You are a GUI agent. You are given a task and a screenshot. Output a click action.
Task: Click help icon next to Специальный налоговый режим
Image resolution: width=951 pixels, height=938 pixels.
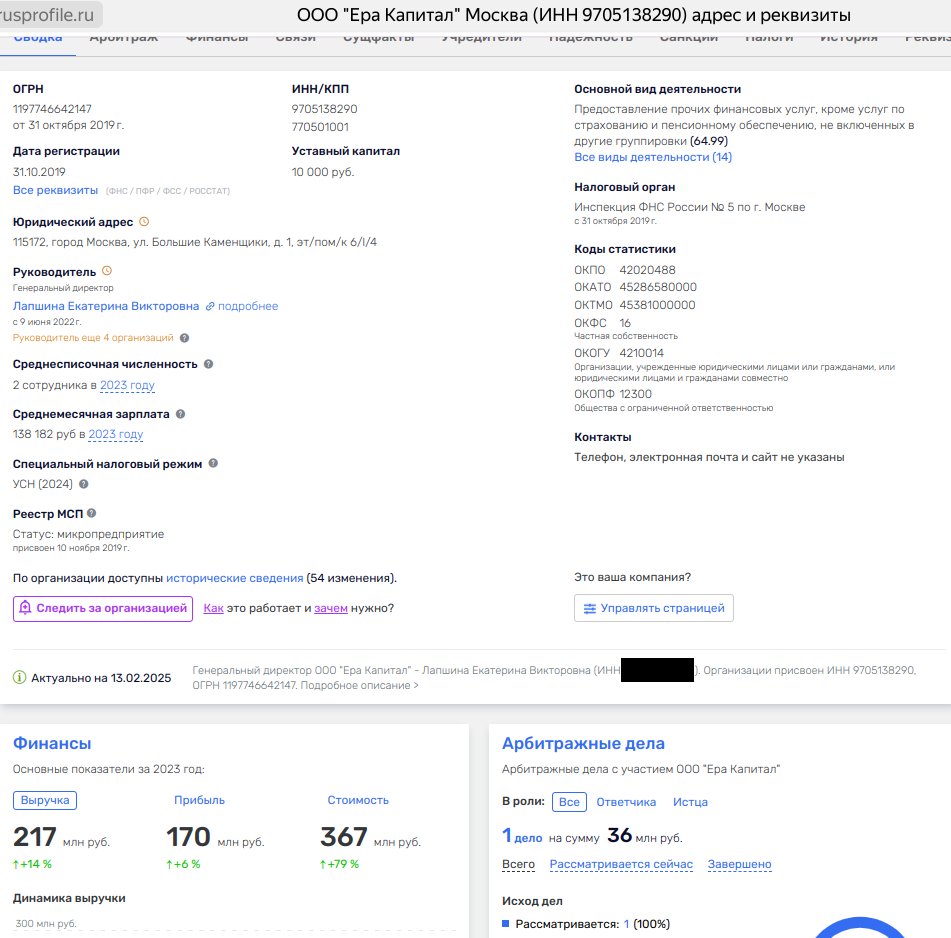point(213,463)
